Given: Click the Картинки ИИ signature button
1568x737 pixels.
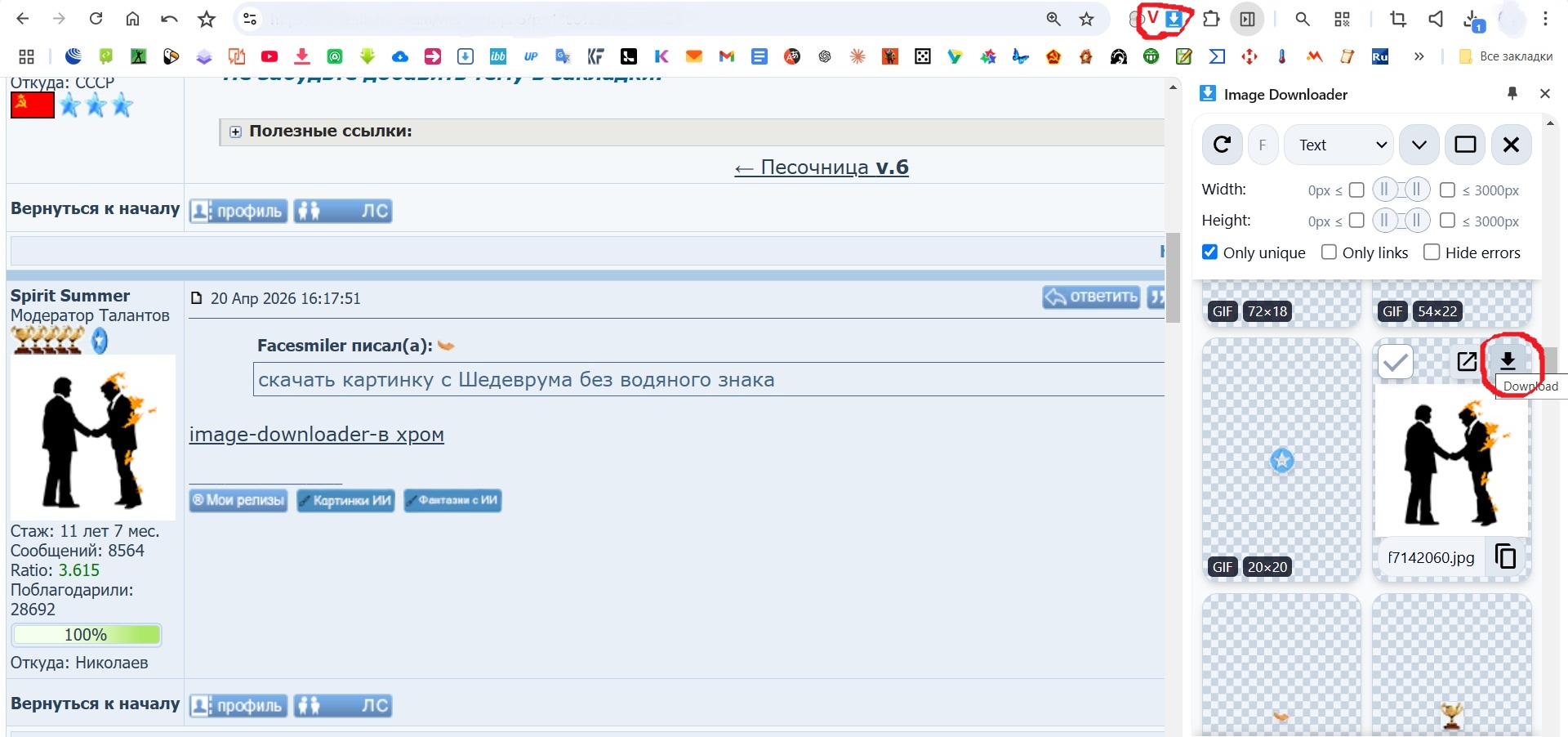Looking at the screenshot, I should click(x=345, y=500).
